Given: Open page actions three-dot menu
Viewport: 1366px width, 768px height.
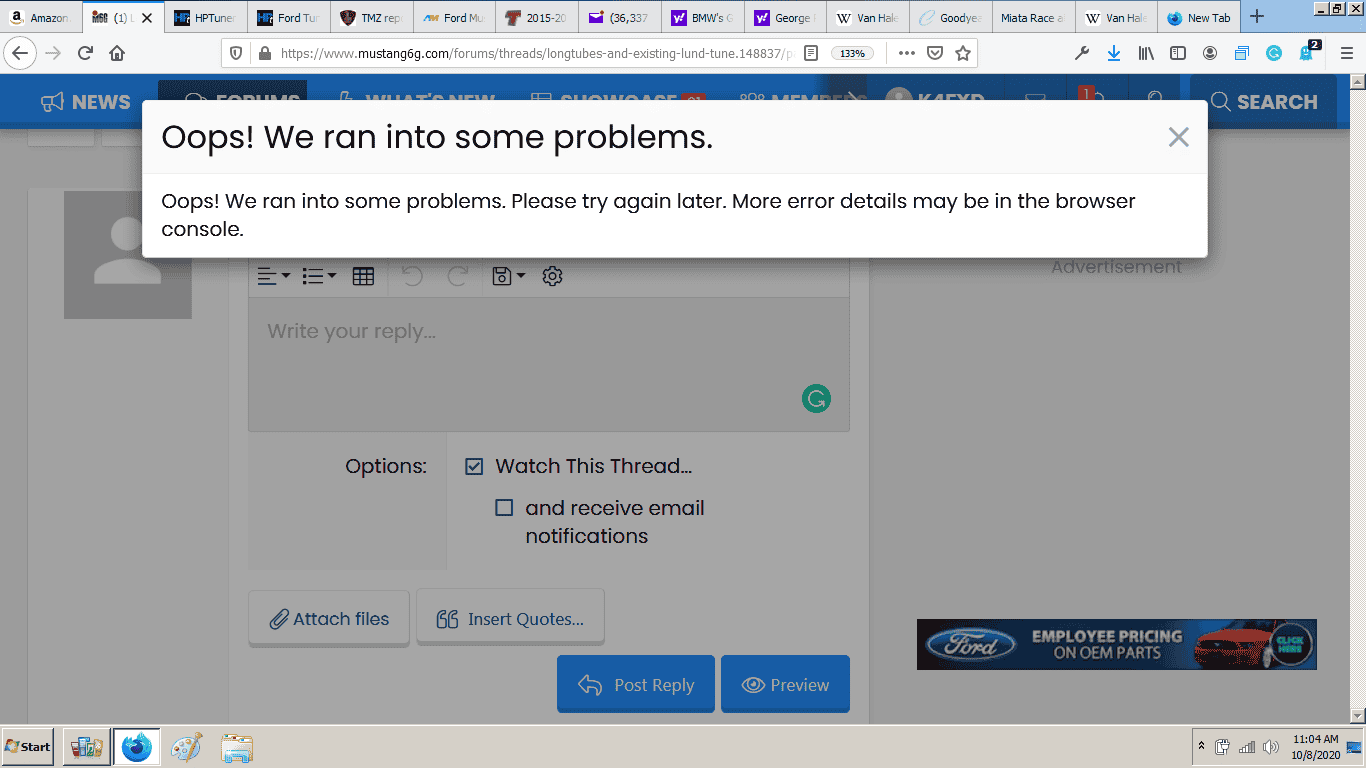Looking at the screenshot, I should pos(906,54).
